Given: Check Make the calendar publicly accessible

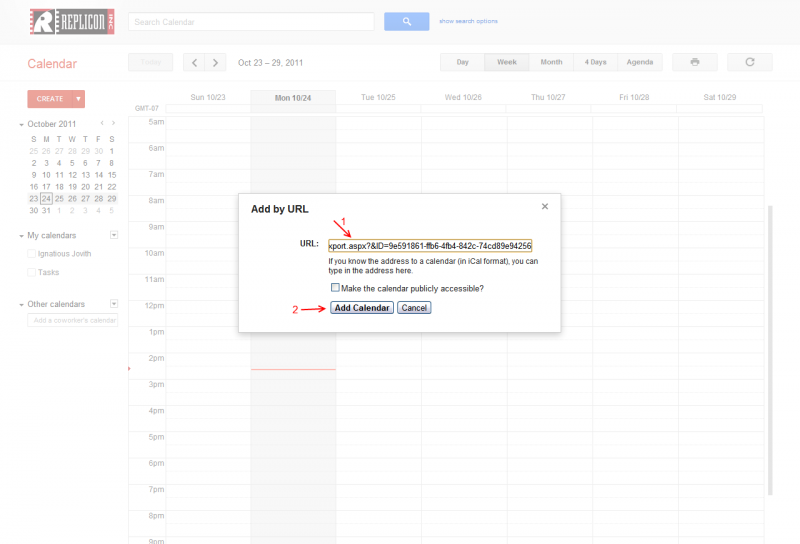Looking at the screenshot, I should click(x=335, y=287).
